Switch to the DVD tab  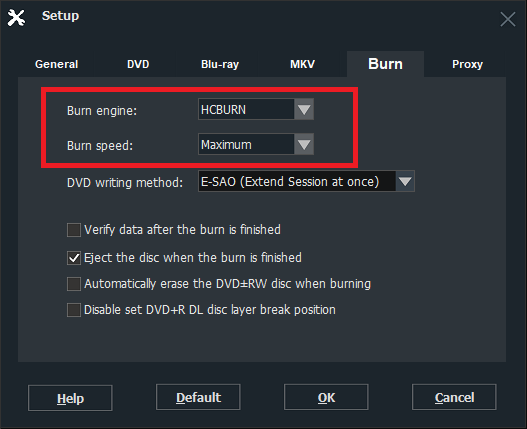coord(138,64)
